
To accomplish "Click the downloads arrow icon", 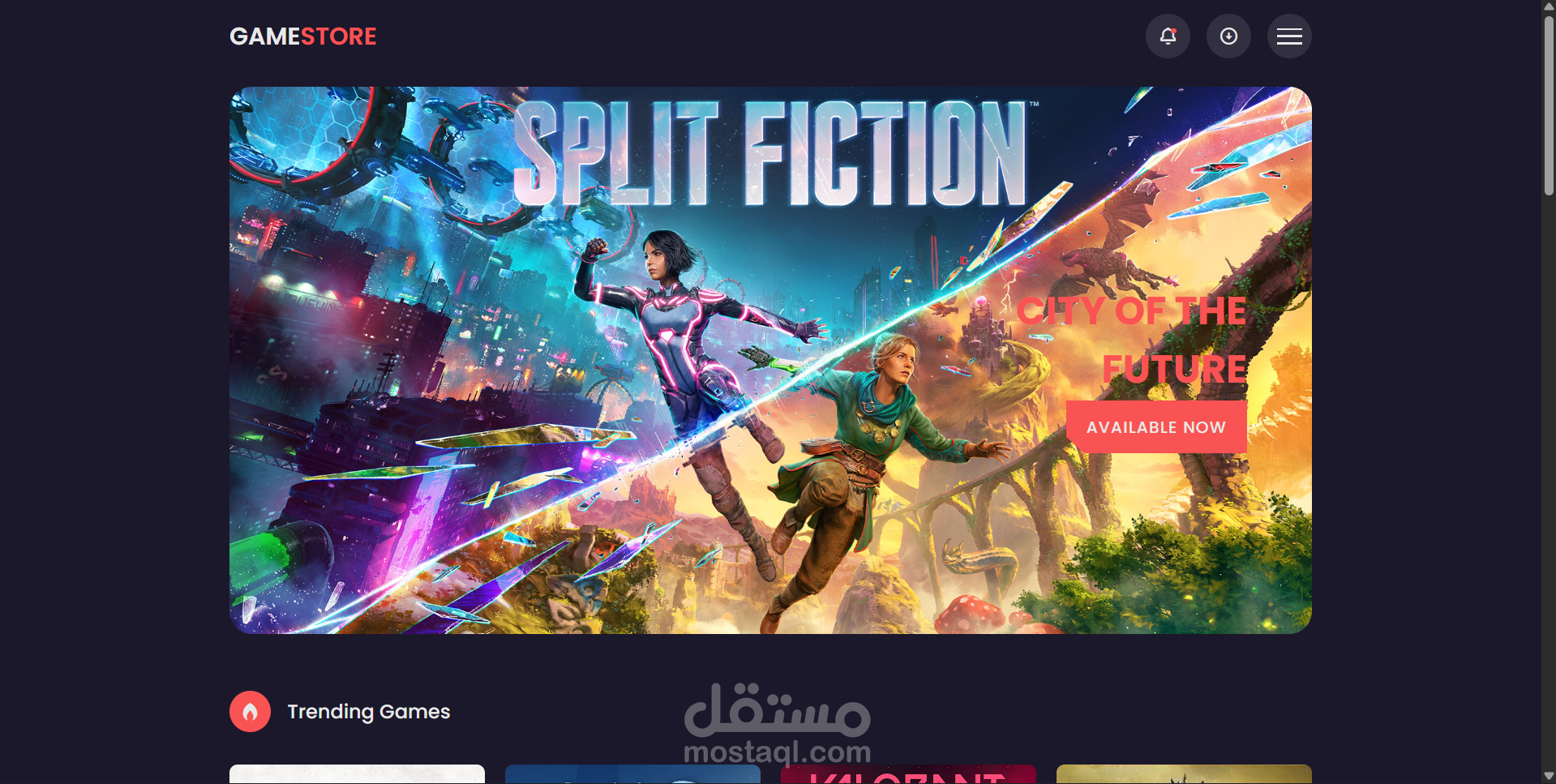I will 1228,36.
